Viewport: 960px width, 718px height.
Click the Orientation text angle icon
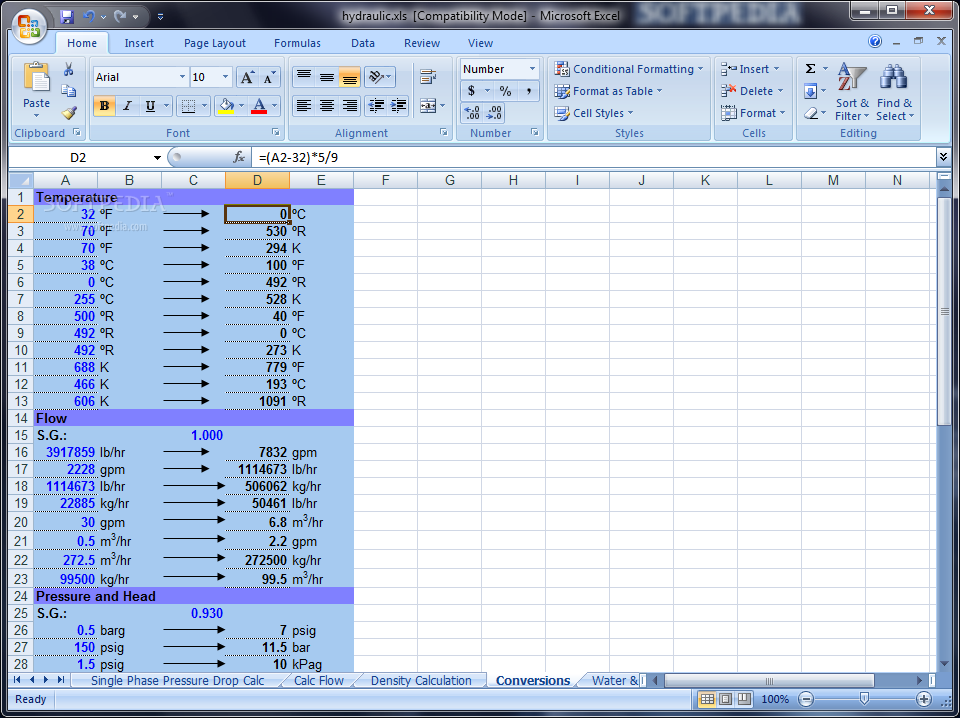[x=379, y=77]
